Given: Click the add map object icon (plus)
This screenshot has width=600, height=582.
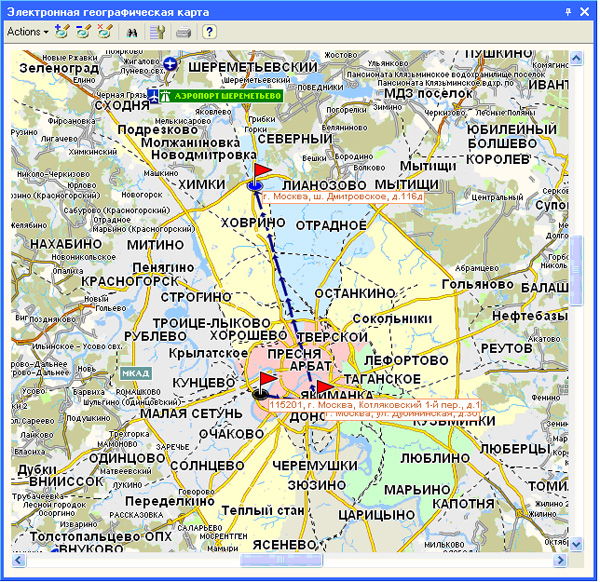Looking at the screenshot, I should coord(63,32).
